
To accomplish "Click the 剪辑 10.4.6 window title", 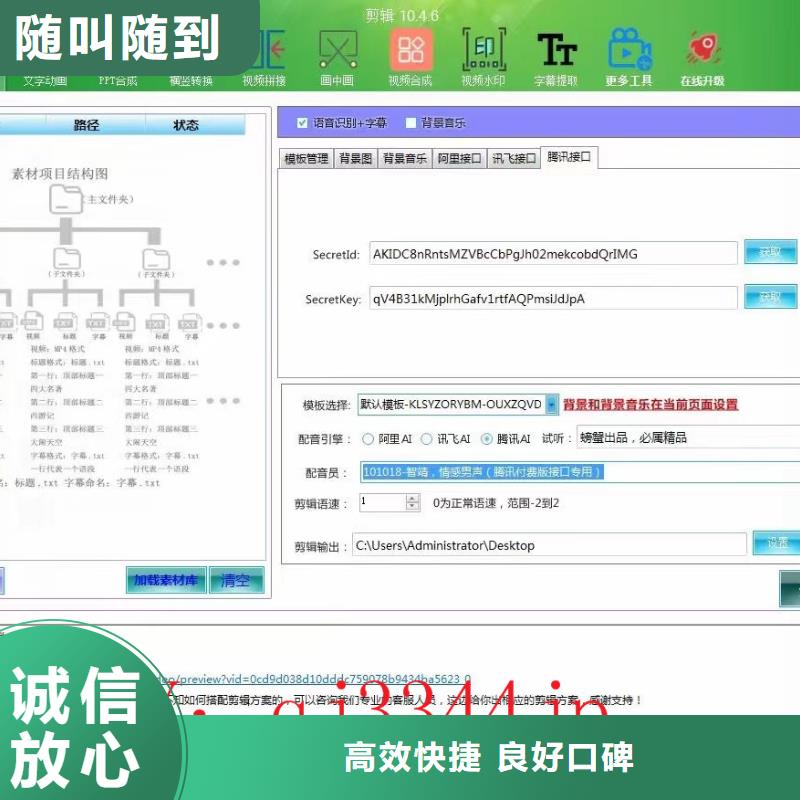I will click(402, 16).
